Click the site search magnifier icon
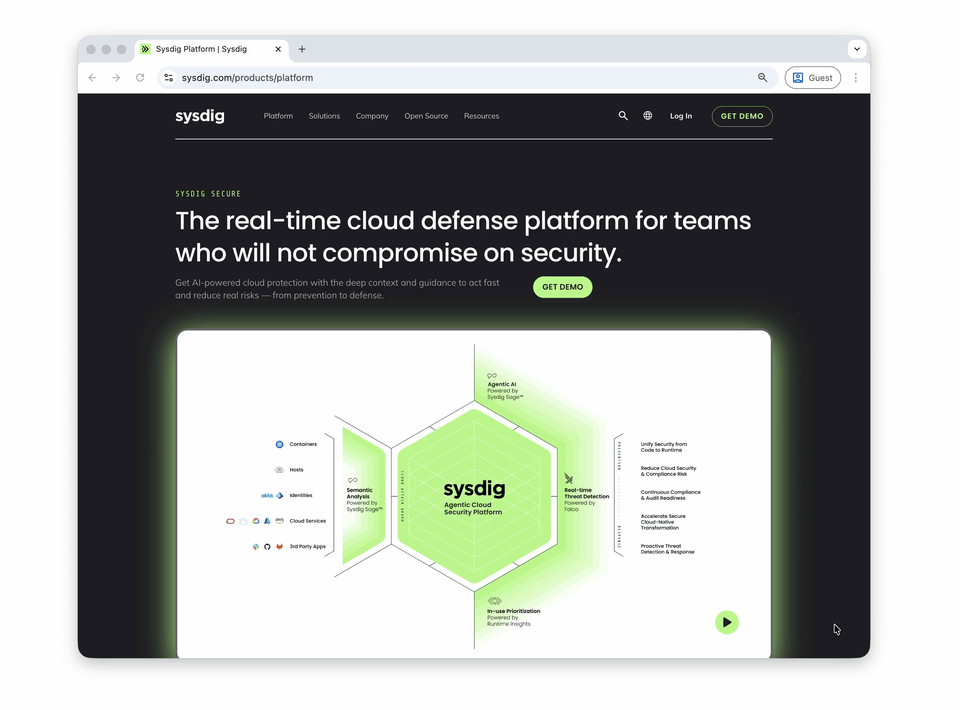 pyautogui.click(x=623, y=116)
